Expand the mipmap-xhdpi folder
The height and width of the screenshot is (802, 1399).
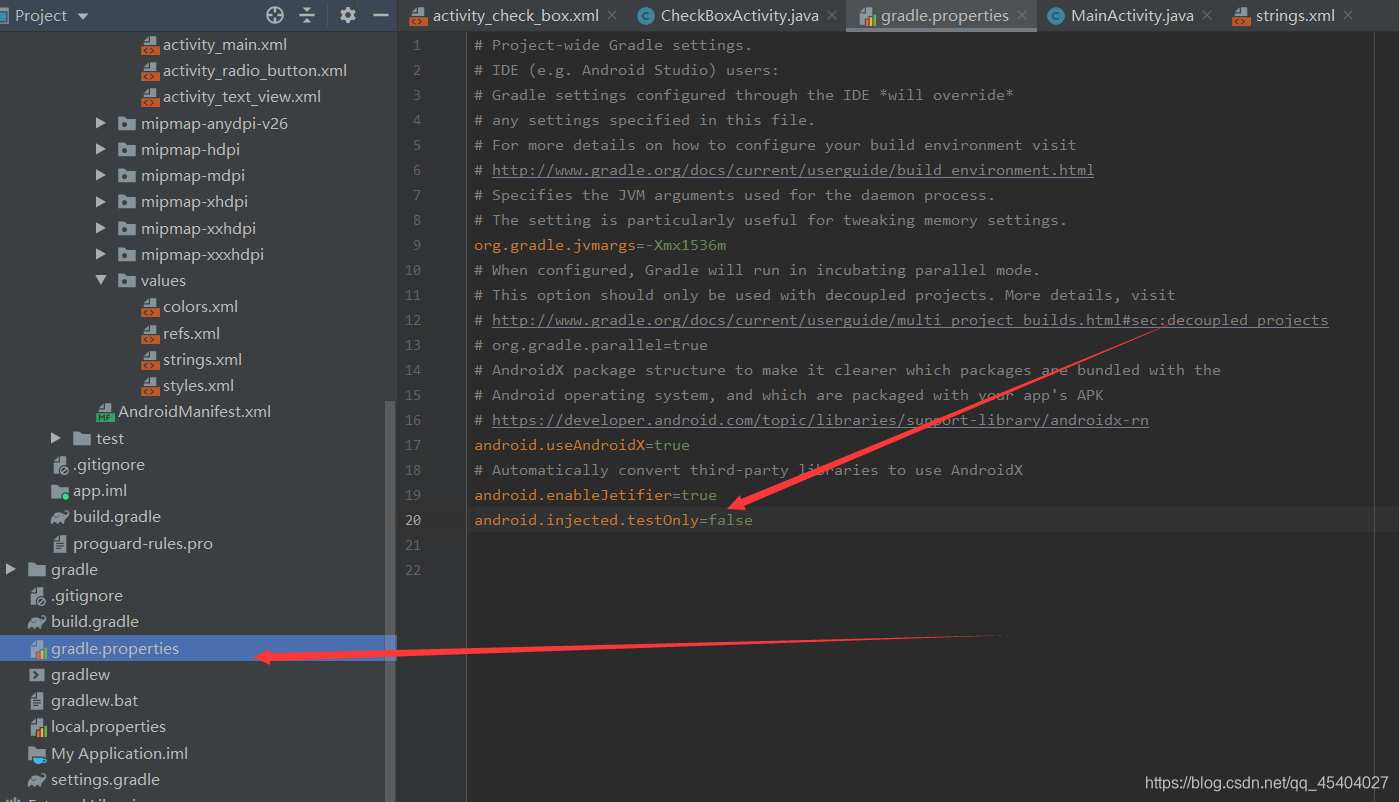tap(100, 201)
